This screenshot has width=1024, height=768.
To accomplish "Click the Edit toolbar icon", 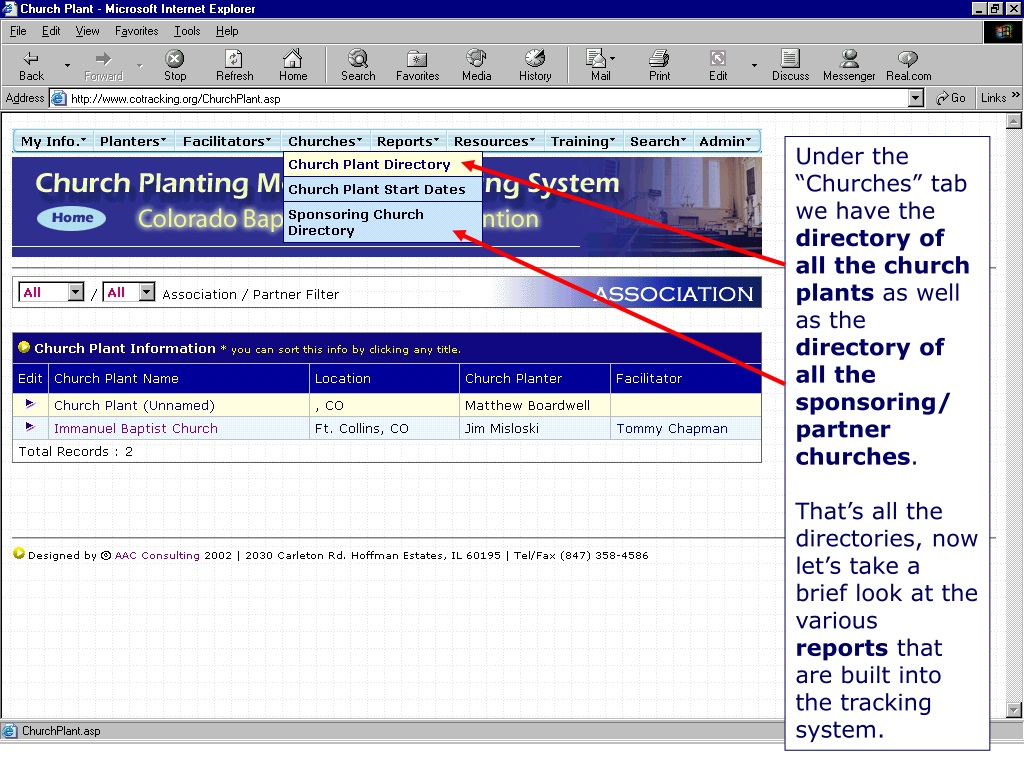I will click(718, 65).
